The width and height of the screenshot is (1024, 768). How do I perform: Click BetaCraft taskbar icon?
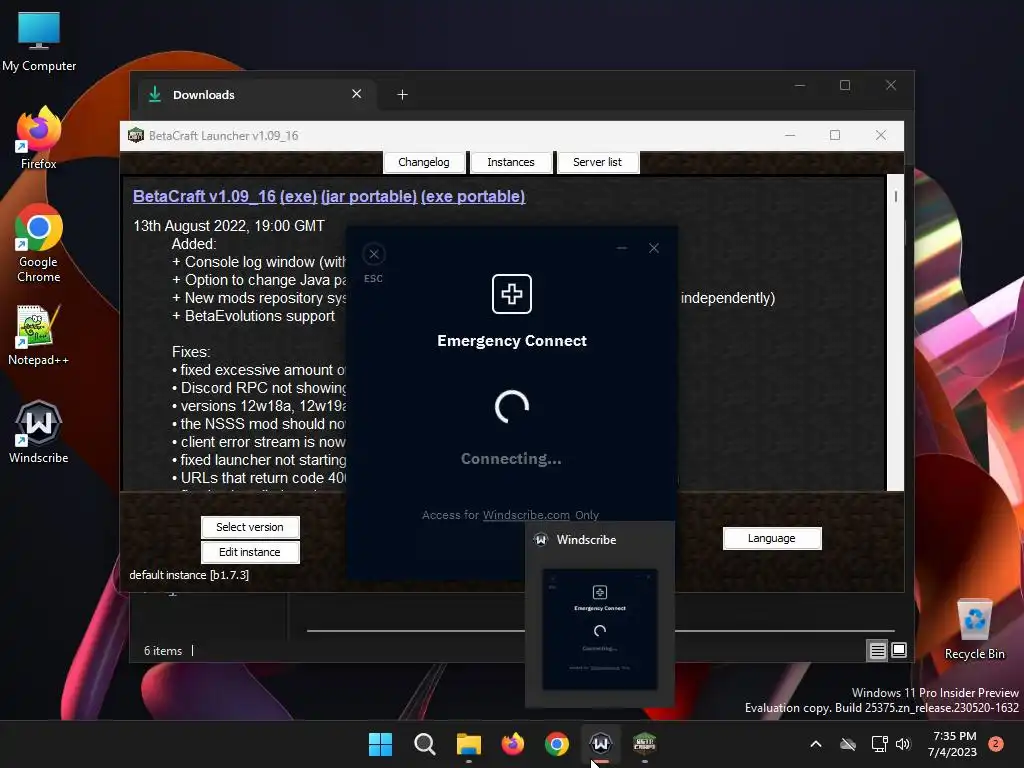[x=645, y=744]
